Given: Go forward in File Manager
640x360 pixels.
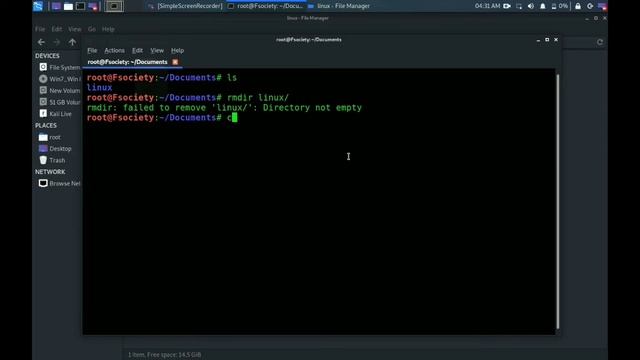Looking at the screenshot, I should click(57, 42).
